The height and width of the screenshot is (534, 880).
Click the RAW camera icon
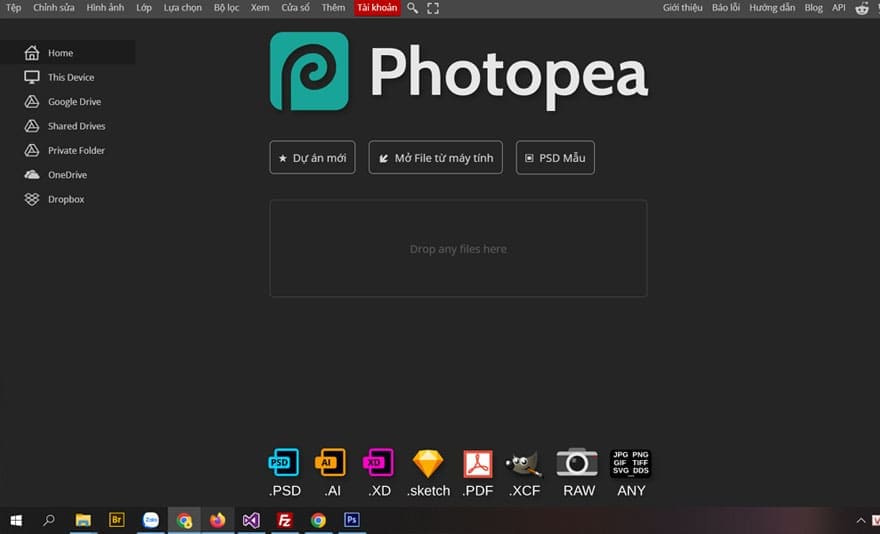point(577,463)
